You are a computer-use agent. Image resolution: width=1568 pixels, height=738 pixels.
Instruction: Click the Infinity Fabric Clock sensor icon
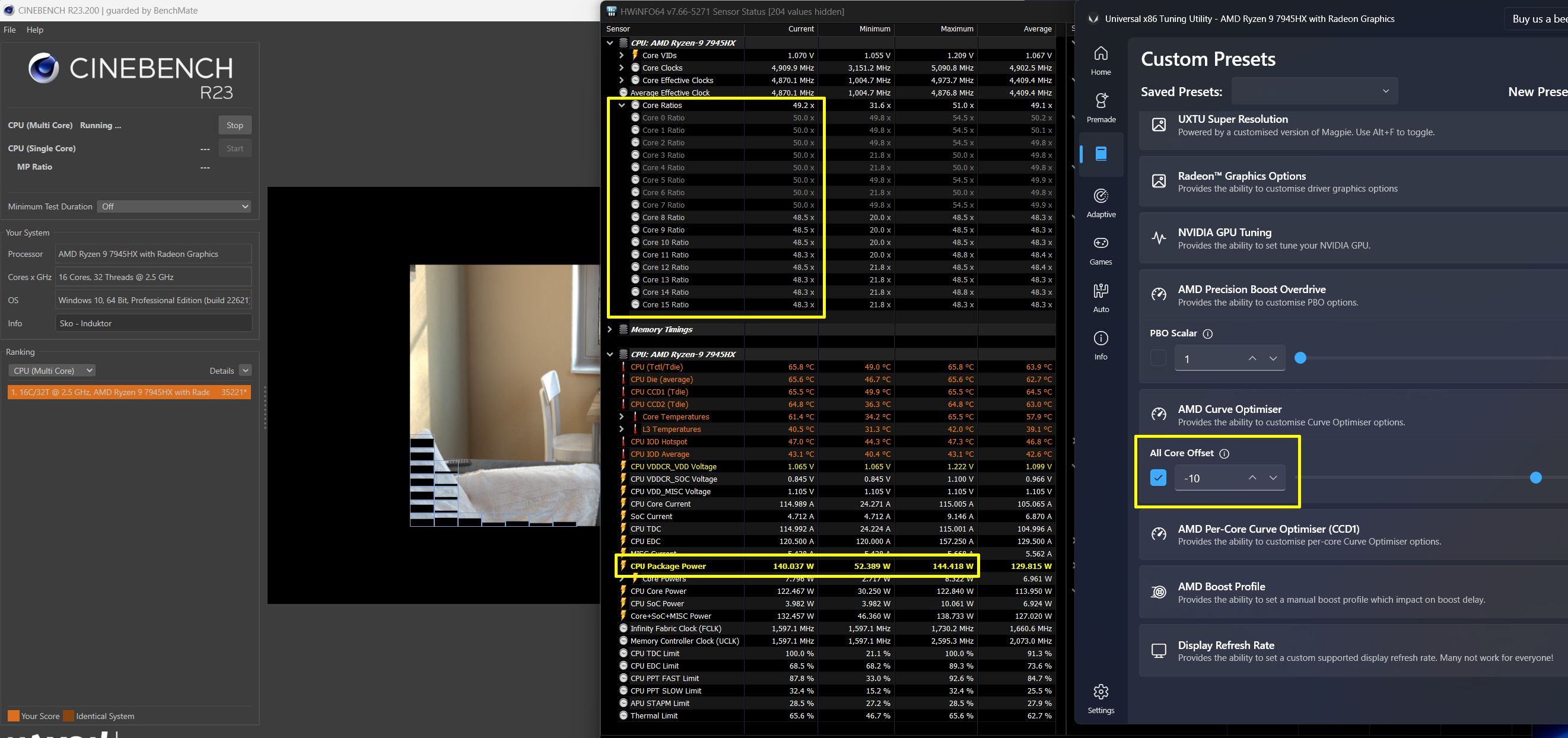(623, 628)
